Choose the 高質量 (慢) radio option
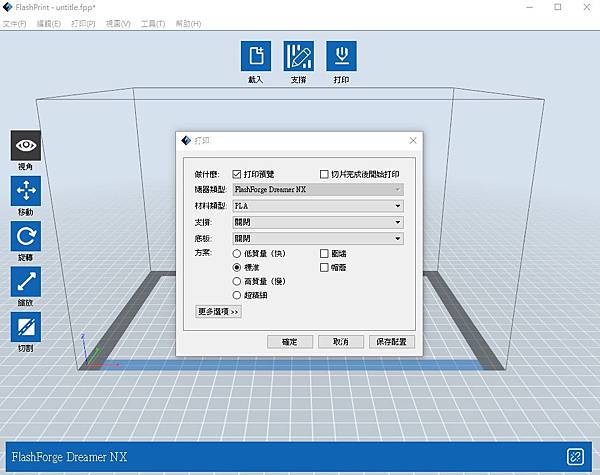 pyautogui.click(x=237, y=281)
